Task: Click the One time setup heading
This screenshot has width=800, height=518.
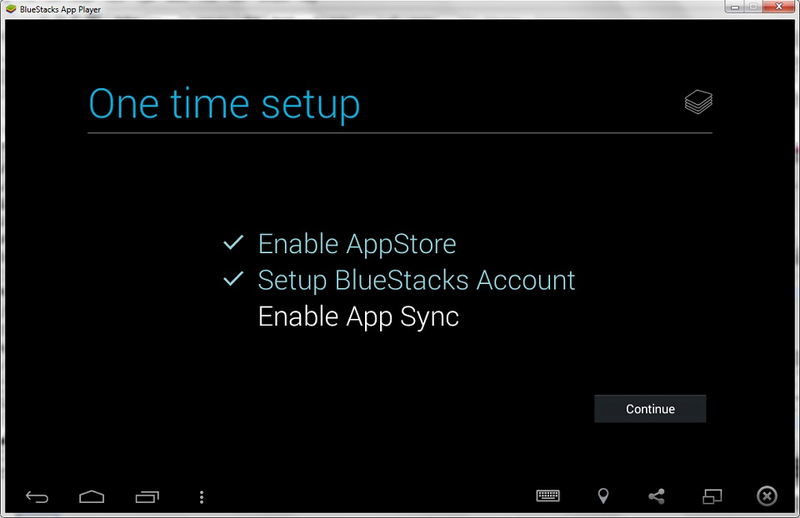Action: 224,105
